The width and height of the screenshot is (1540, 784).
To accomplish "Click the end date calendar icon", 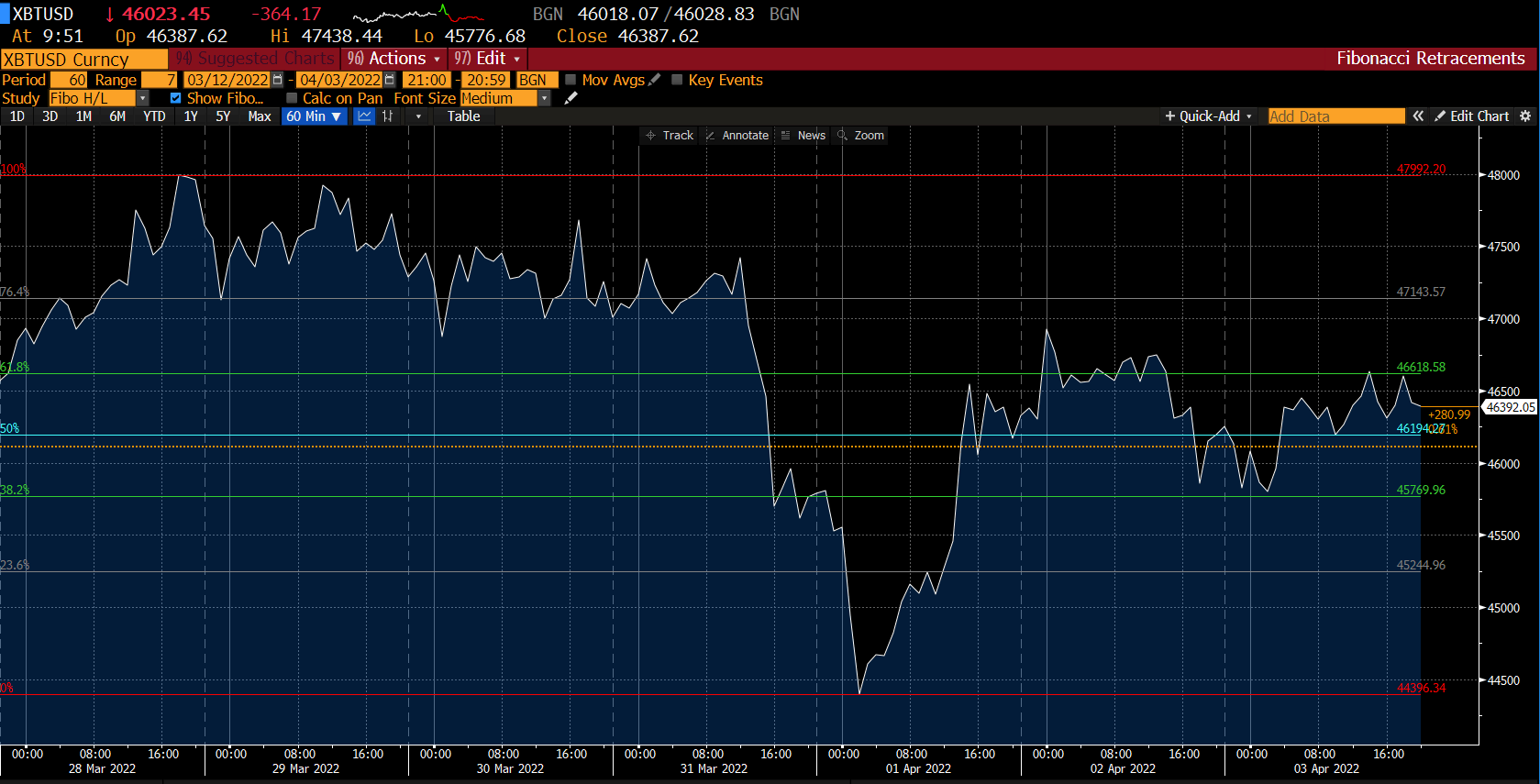I will 390,80.
